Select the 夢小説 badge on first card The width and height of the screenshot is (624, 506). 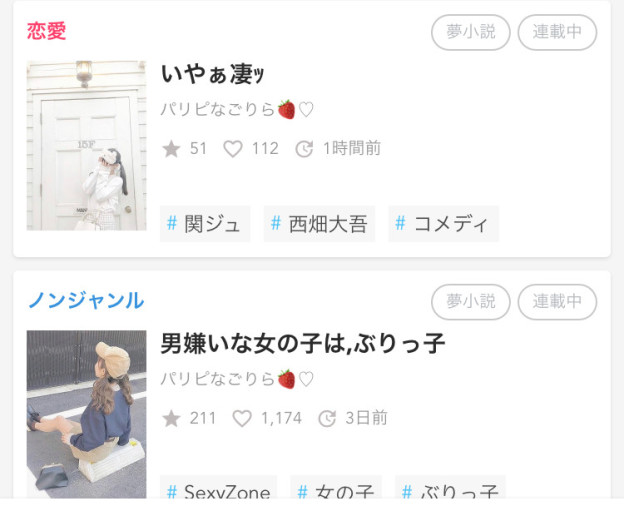(471, 32)
